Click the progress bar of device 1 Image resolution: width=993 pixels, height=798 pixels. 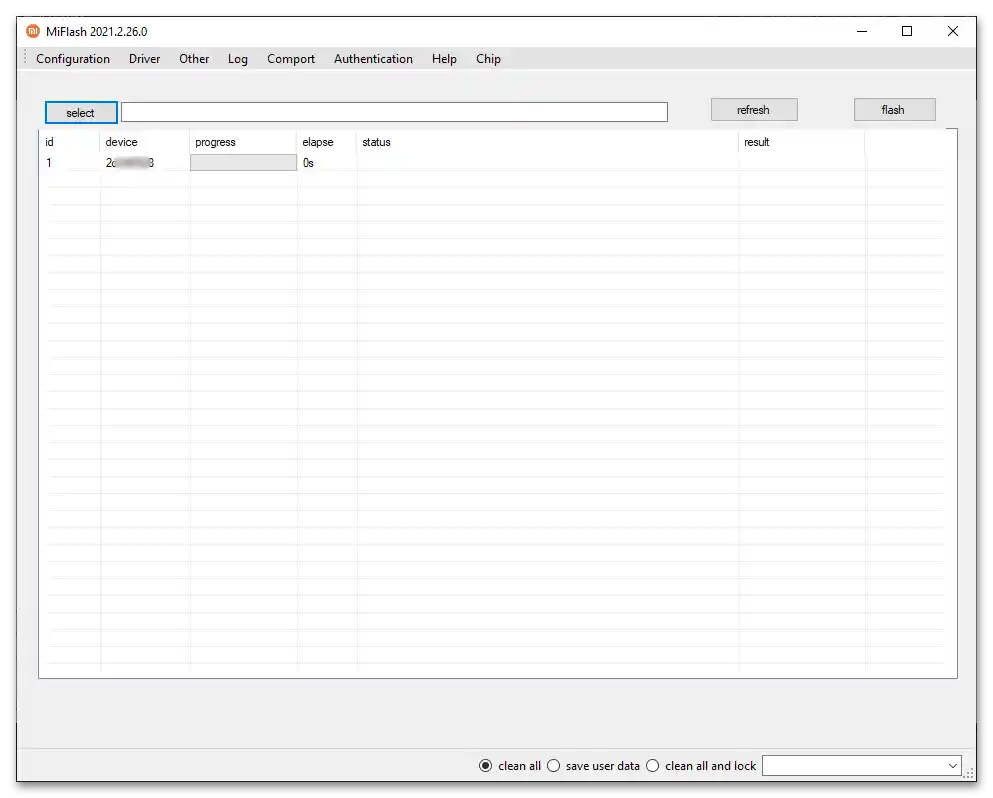click(x=243, y=163)
